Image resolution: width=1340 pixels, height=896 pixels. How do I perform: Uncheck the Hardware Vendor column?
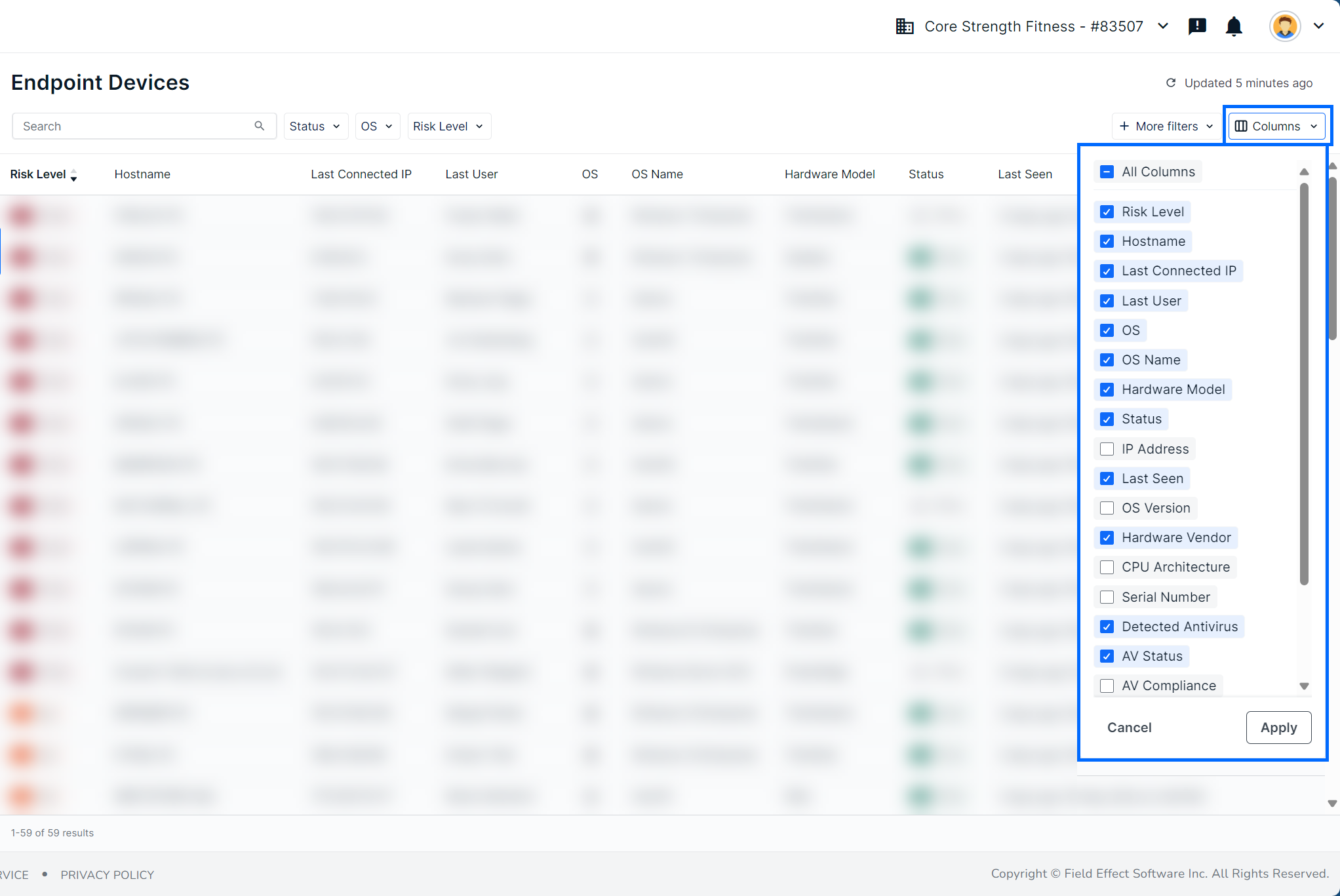(1107, 537)
